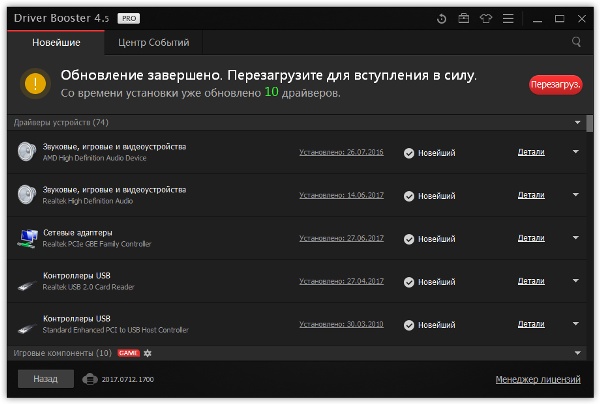Click install date 27.06.2017 link
This screenshot has height=404, width=600.
click(x=341, y=238)
